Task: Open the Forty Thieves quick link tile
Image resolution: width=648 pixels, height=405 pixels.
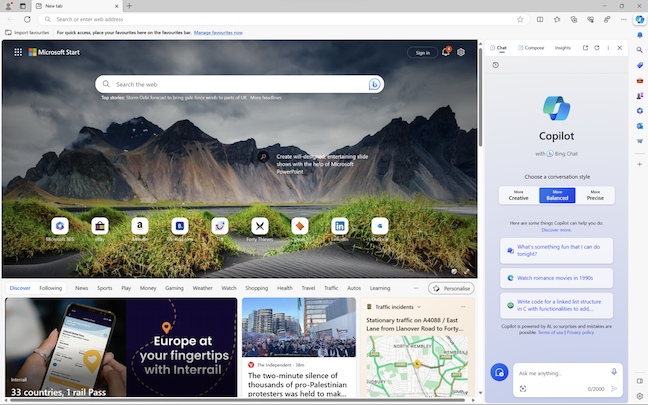Action: tap(260, 226)
